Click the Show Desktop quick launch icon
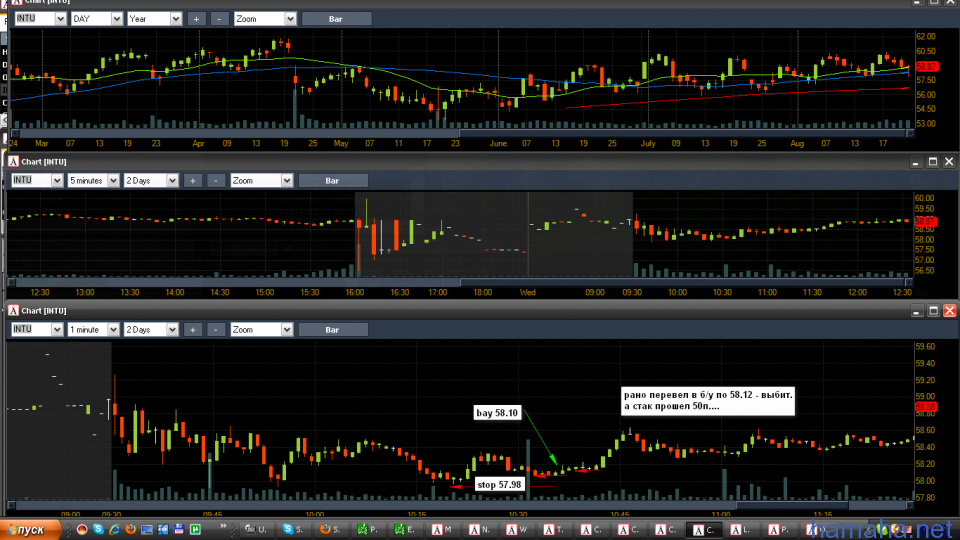The width and height of the screenshot is (960, 540). point(147,529)
